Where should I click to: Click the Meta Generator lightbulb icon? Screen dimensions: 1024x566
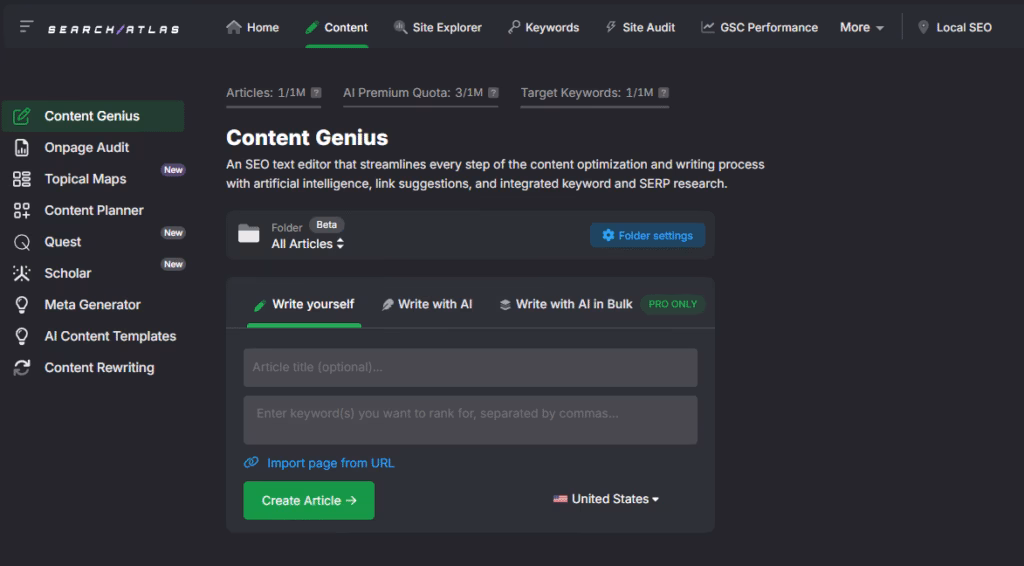pos(22,305)
